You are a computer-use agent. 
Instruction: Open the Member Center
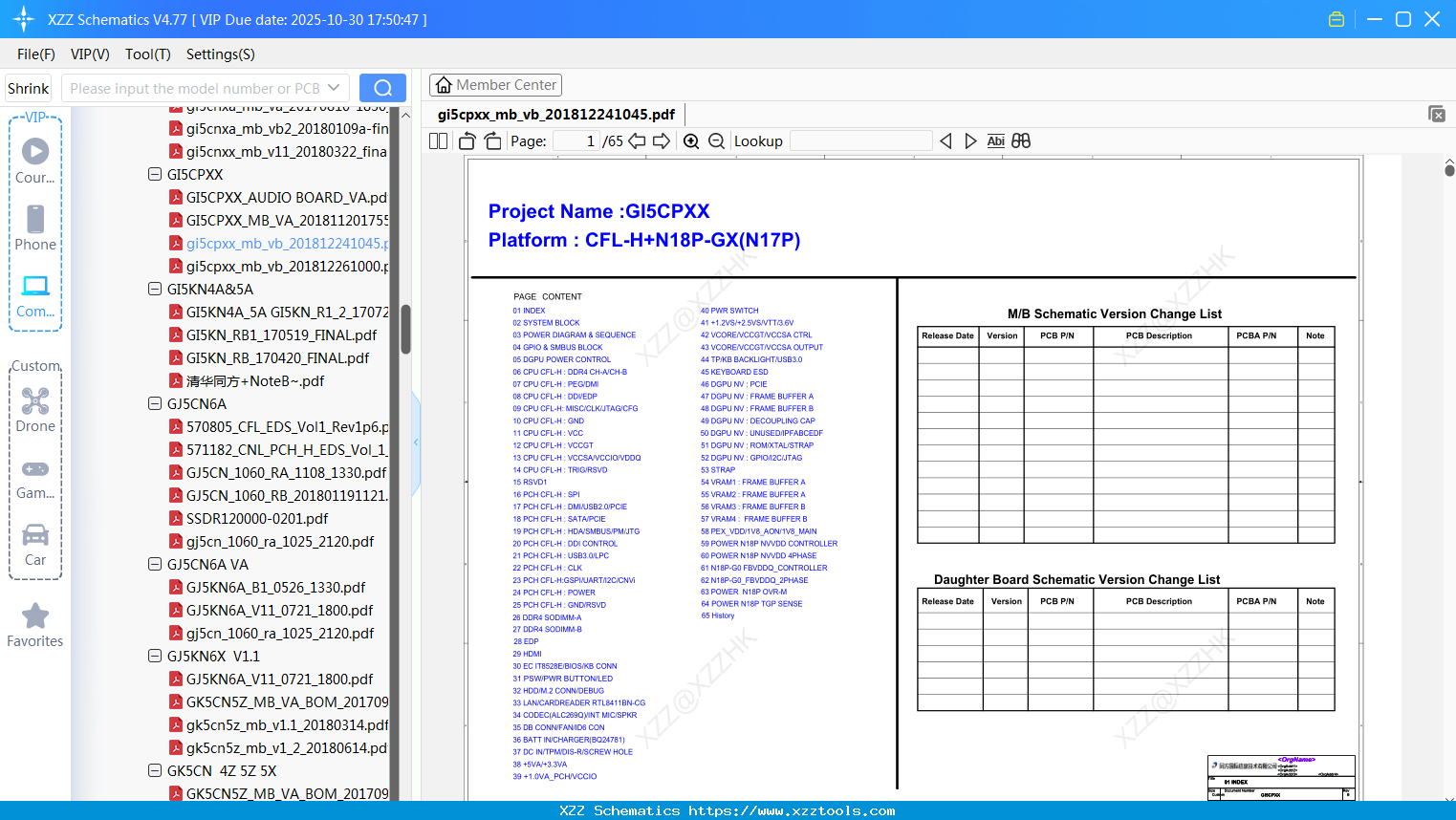tap(495, 85)
